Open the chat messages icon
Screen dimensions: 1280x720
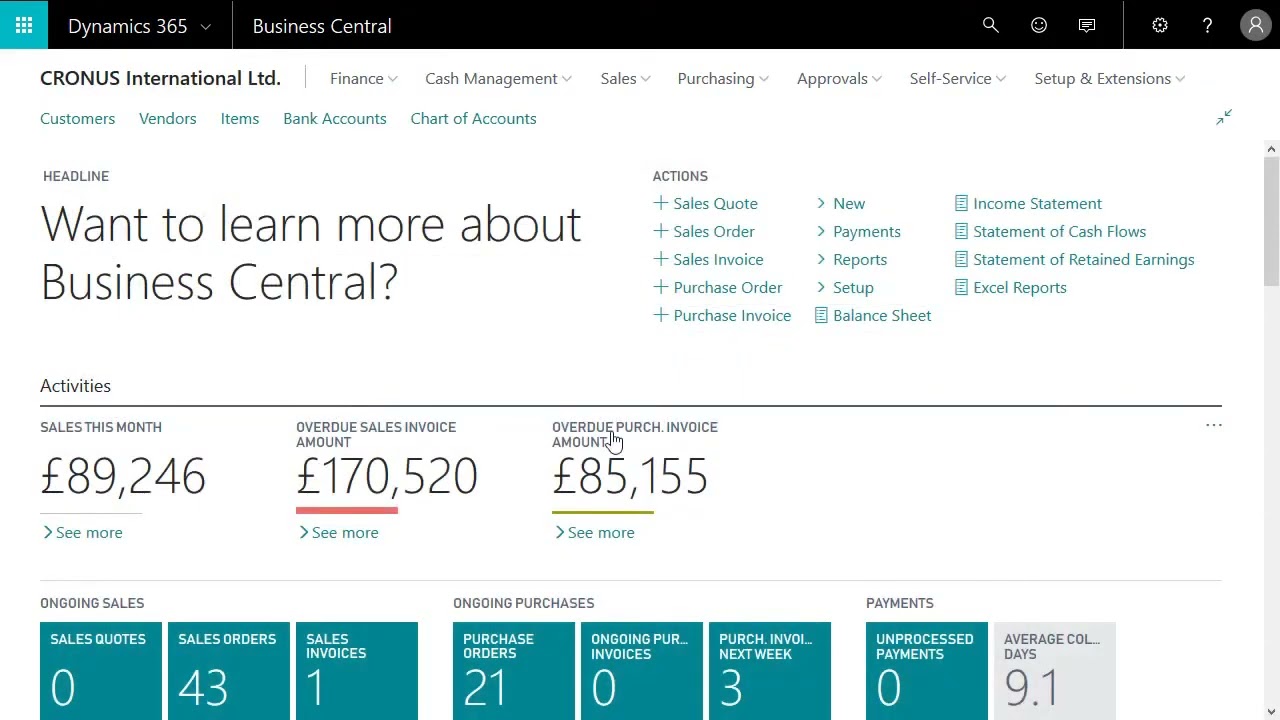tap(1086, 25)
